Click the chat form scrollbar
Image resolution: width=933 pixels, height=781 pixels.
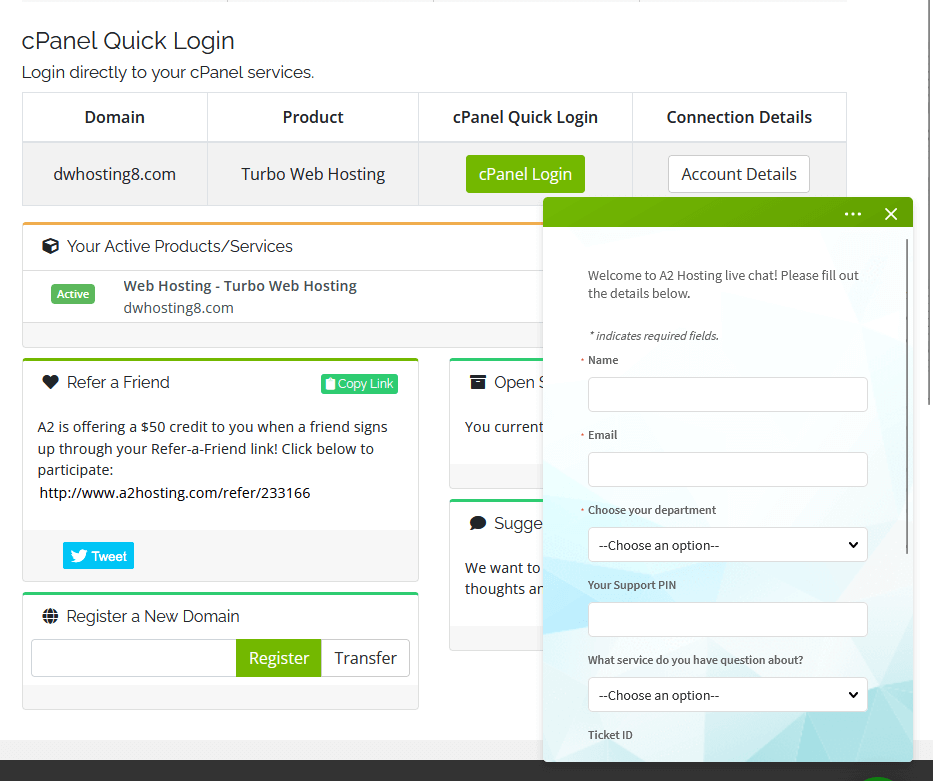point(907,396)
